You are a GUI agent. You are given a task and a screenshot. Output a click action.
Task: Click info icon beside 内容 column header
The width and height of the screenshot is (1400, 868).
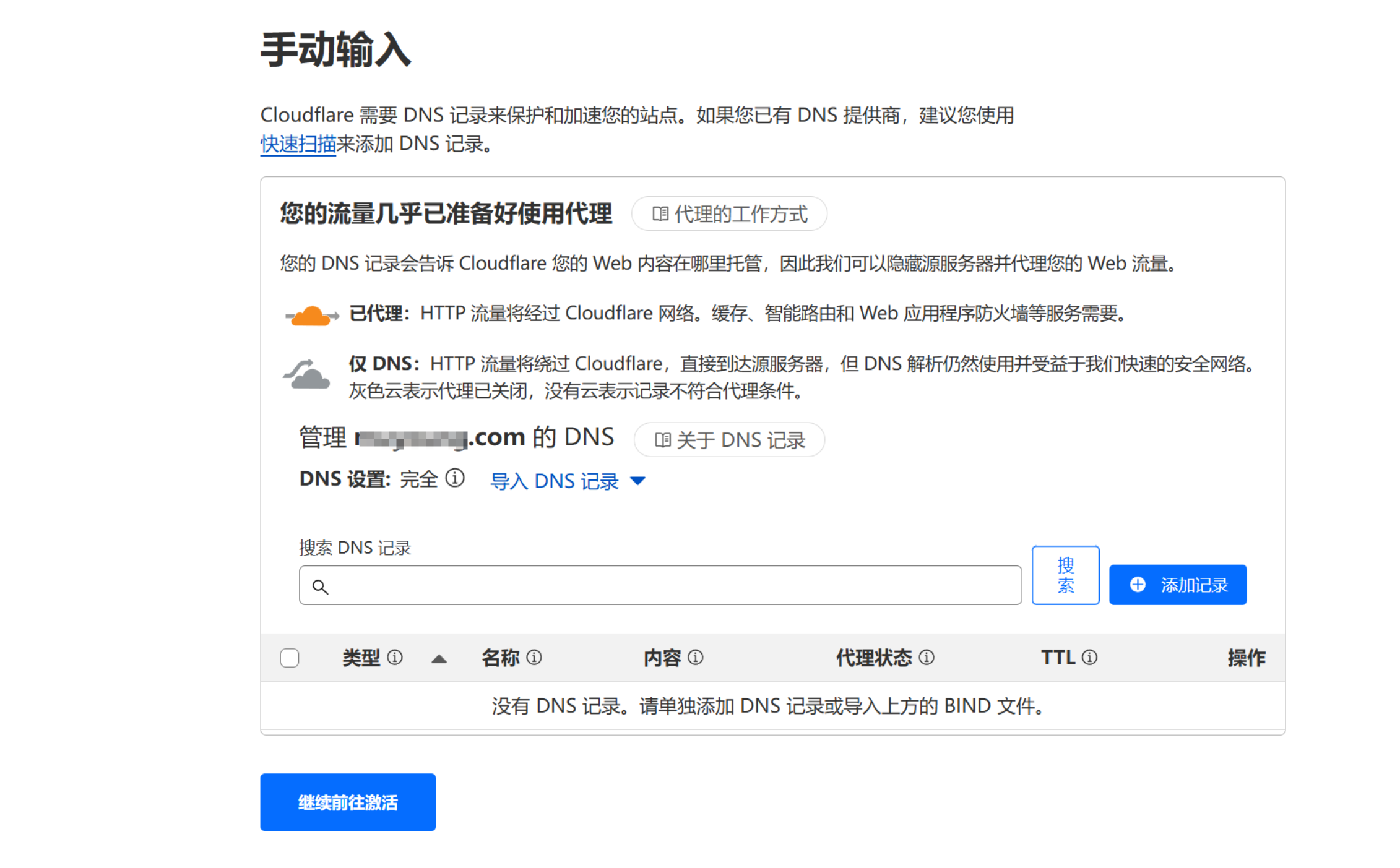pos(696,657)
